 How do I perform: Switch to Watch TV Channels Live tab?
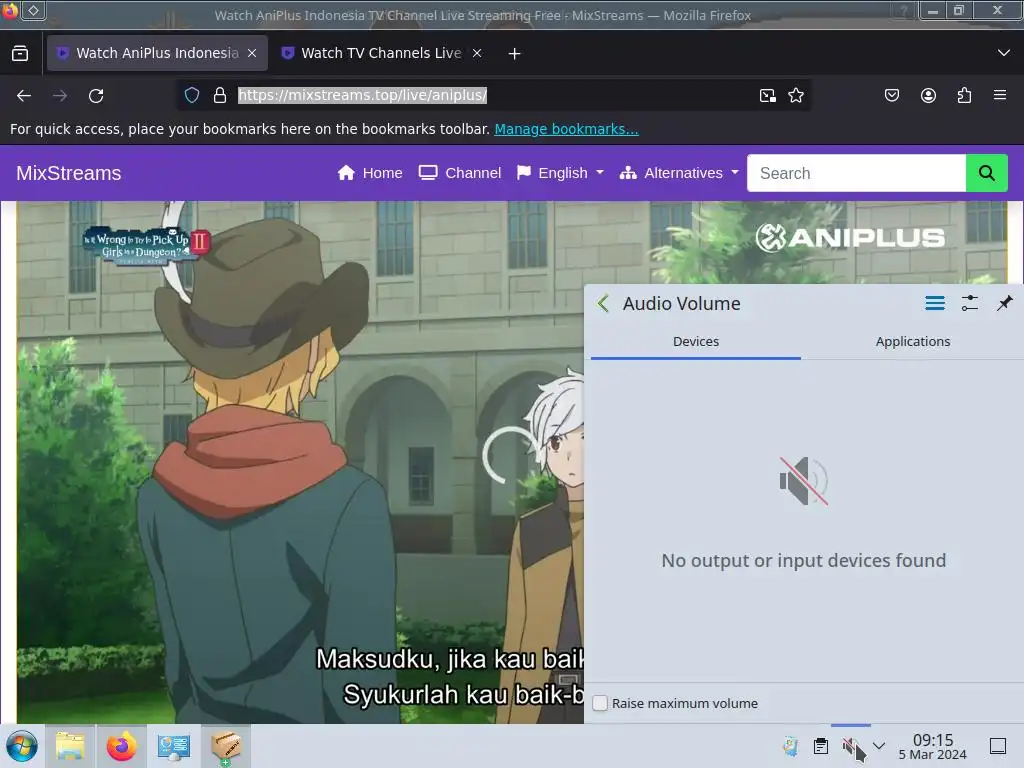381,53
